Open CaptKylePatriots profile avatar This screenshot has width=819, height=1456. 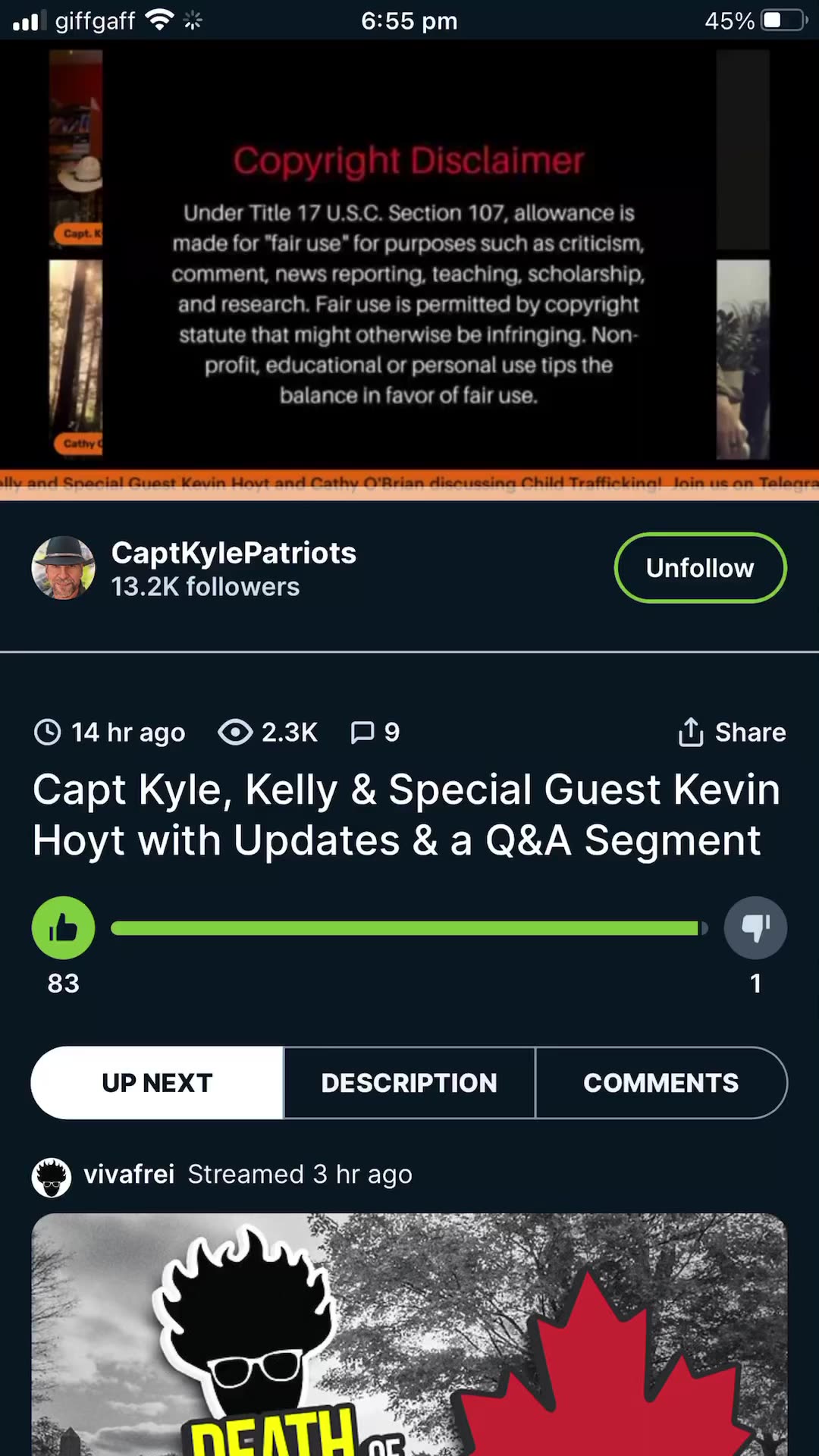click(64, 568)
